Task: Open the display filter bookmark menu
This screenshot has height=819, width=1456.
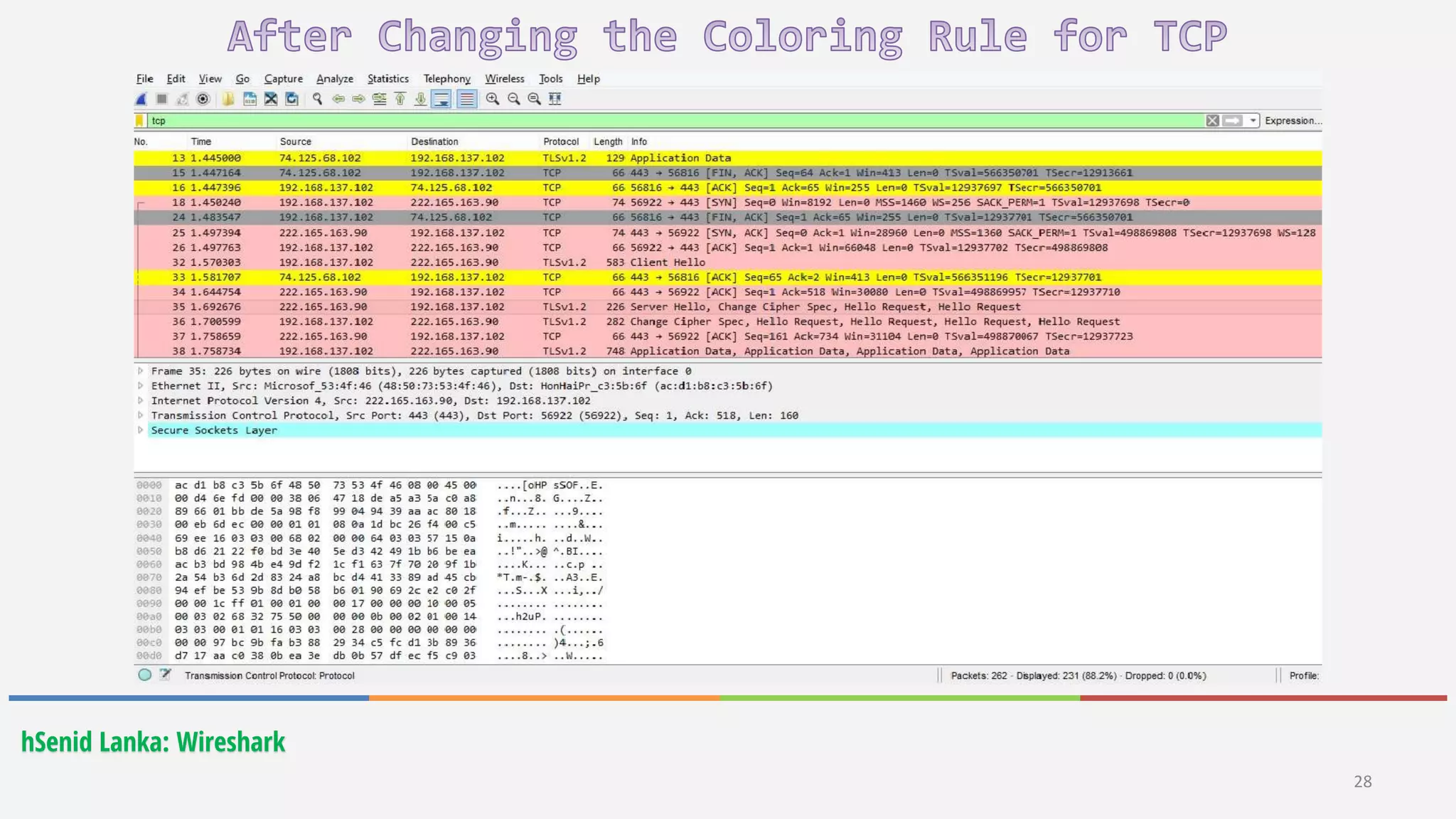Action: point(140,121)
